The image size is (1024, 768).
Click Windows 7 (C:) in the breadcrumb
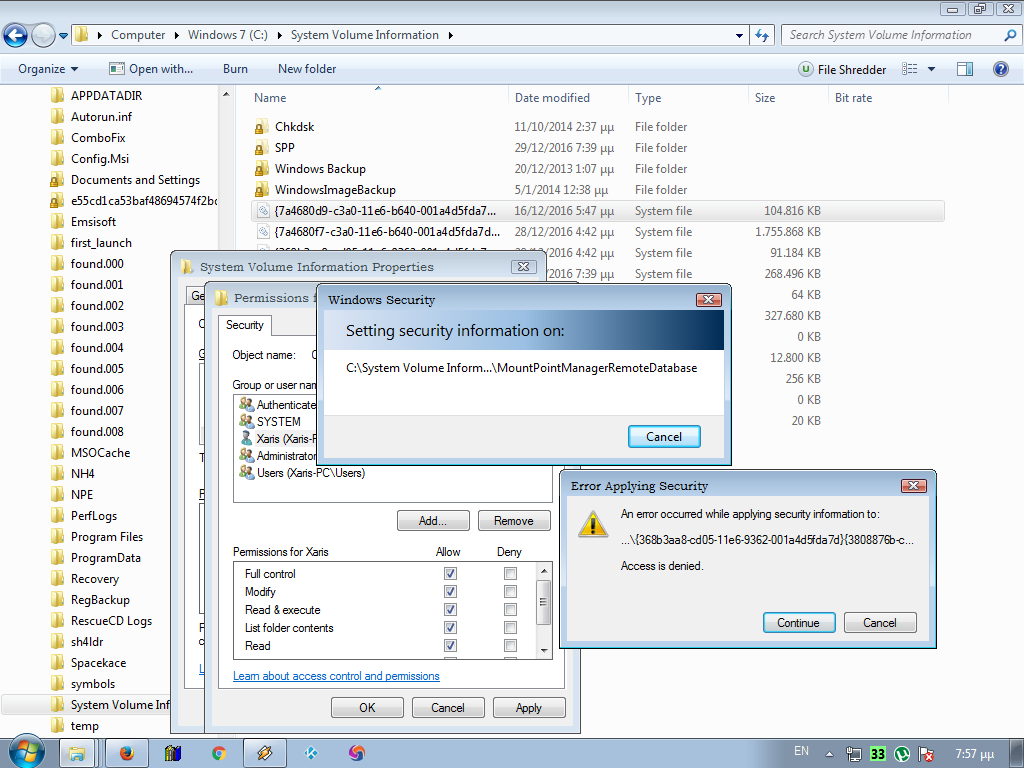[228, 35]
